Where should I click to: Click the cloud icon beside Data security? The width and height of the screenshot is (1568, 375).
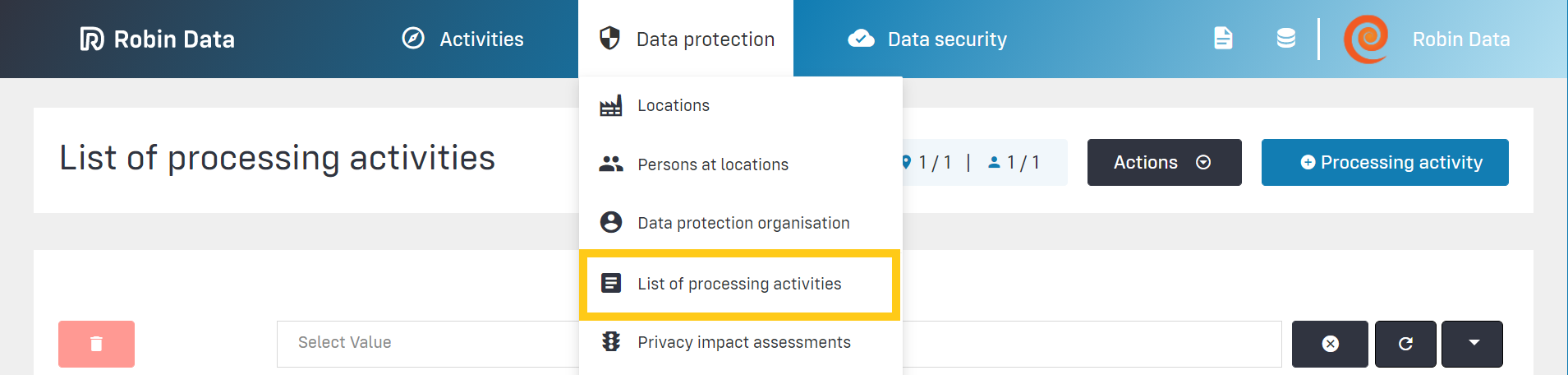coord(861,39)
